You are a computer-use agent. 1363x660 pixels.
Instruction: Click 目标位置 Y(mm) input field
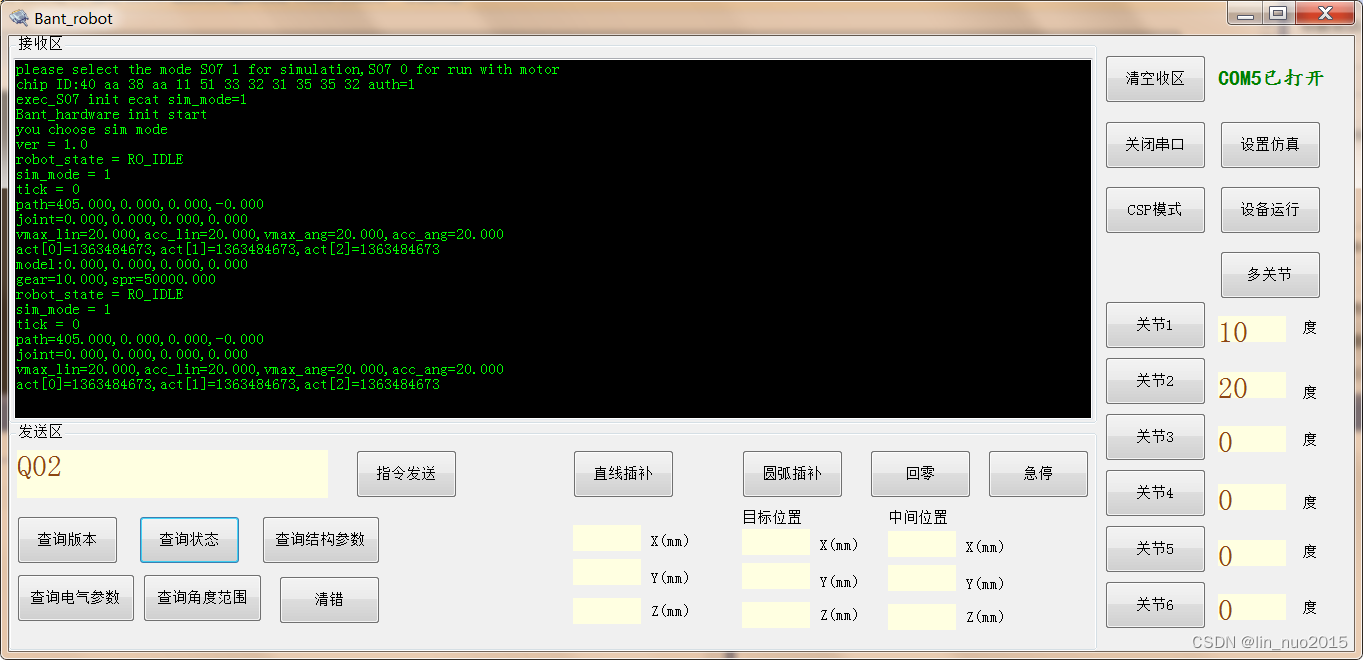click(x=776, y=577)
